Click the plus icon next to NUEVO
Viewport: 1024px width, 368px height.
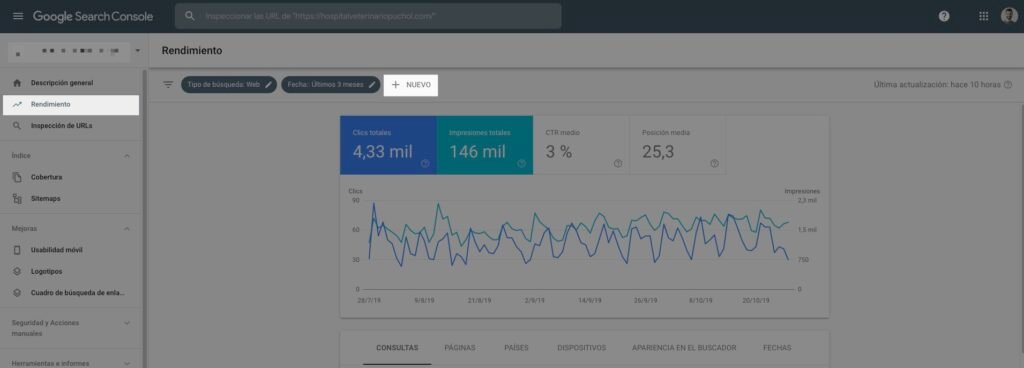pyautogui.click(x=395, y=85)
